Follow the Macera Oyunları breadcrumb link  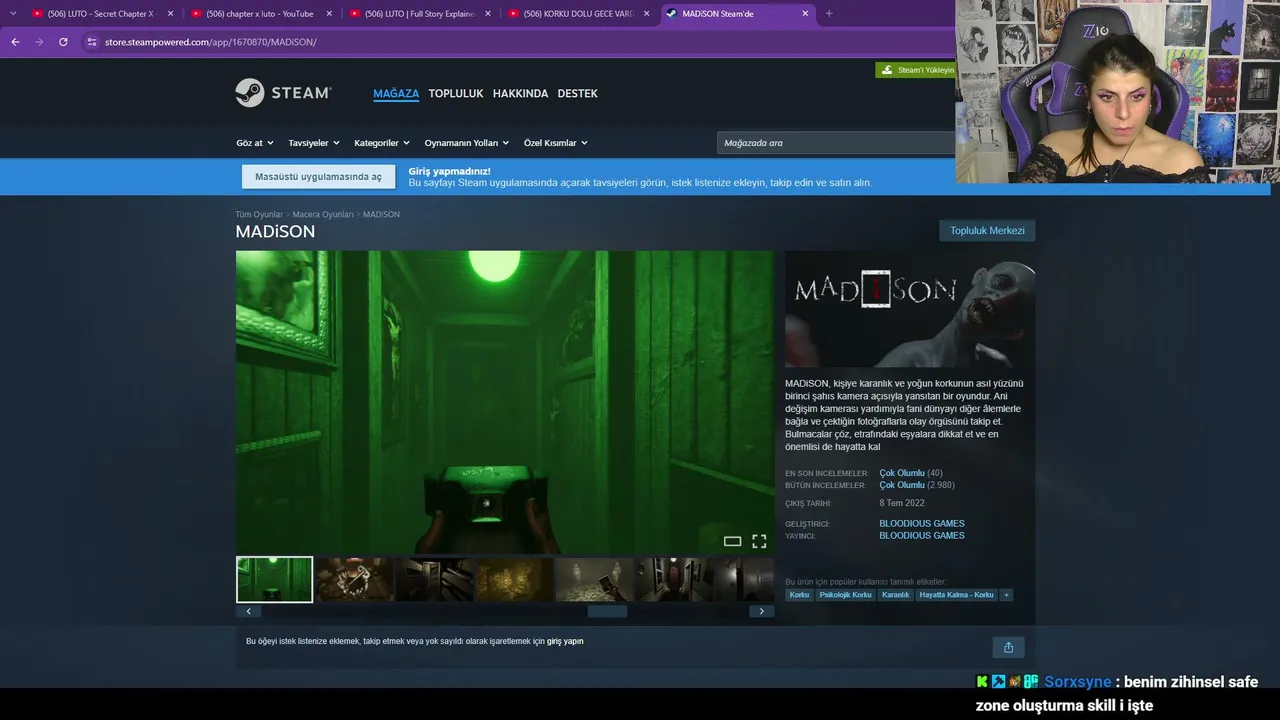[x=323, y=214]
